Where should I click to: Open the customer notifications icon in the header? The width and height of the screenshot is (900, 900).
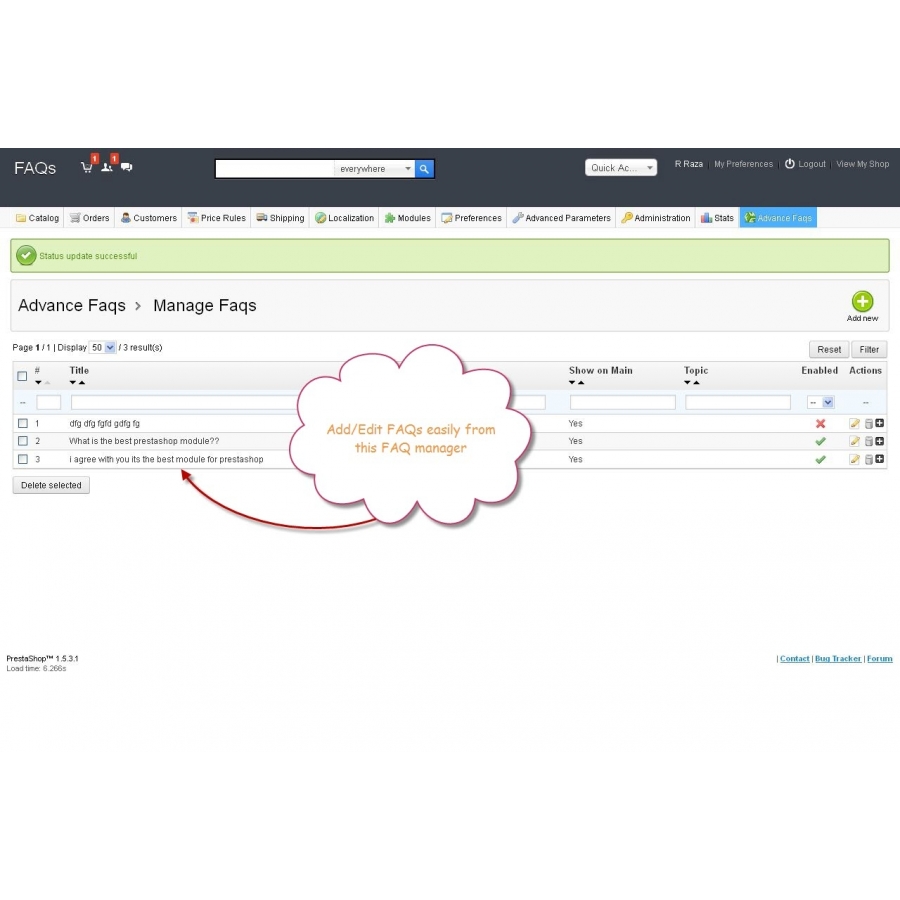[106, 167]
